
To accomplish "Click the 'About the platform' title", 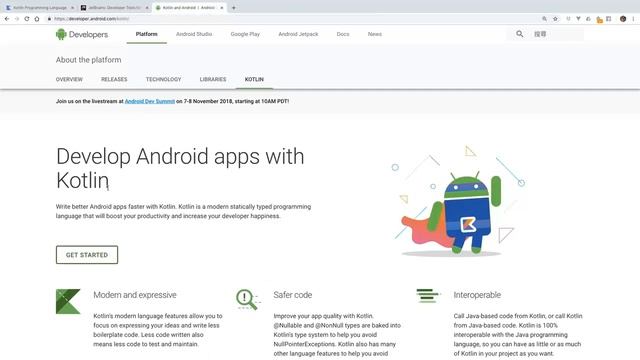I will [89, 60].
